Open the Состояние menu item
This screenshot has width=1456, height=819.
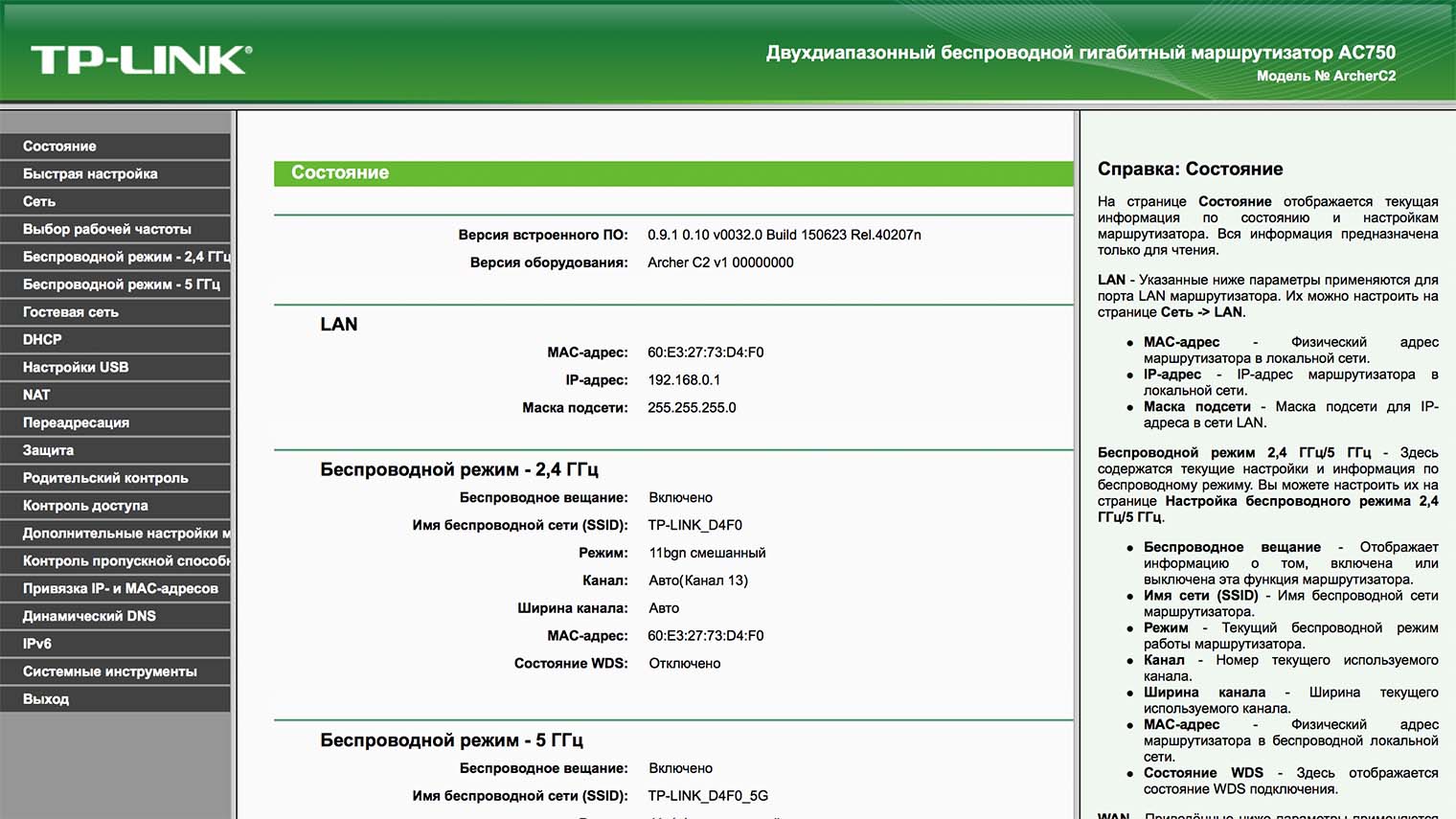(115, 146)
